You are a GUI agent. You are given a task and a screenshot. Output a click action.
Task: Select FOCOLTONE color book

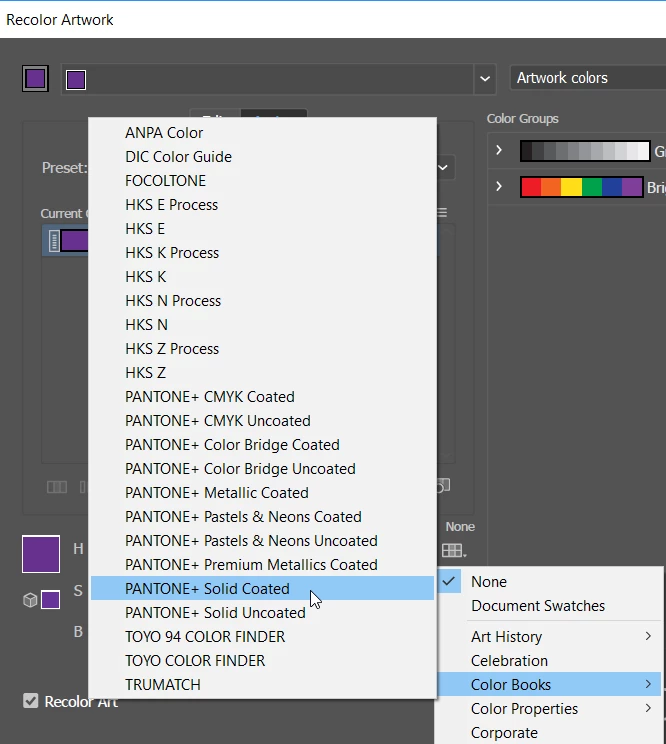262,181
